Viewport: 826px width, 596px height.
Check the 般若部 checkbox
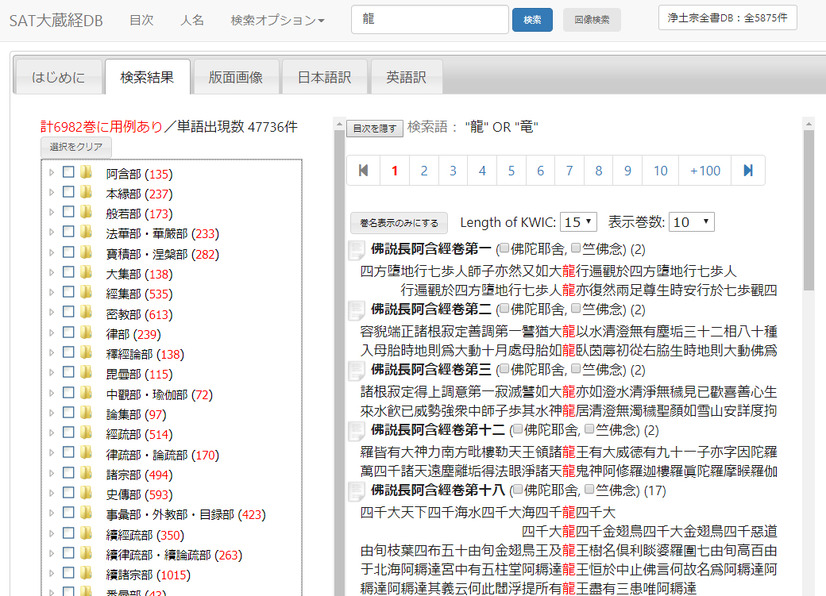coord(69,213)
